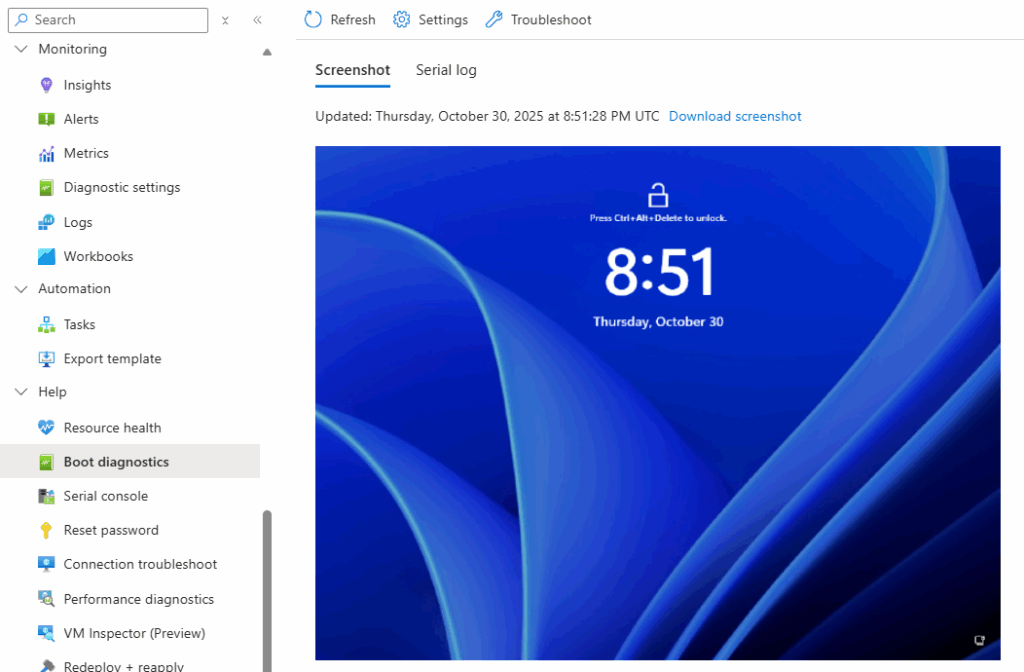This screenshot has width=1024, height=672.
Task: Click the Refresh toolbar button
Action: [x=340, y=20]
